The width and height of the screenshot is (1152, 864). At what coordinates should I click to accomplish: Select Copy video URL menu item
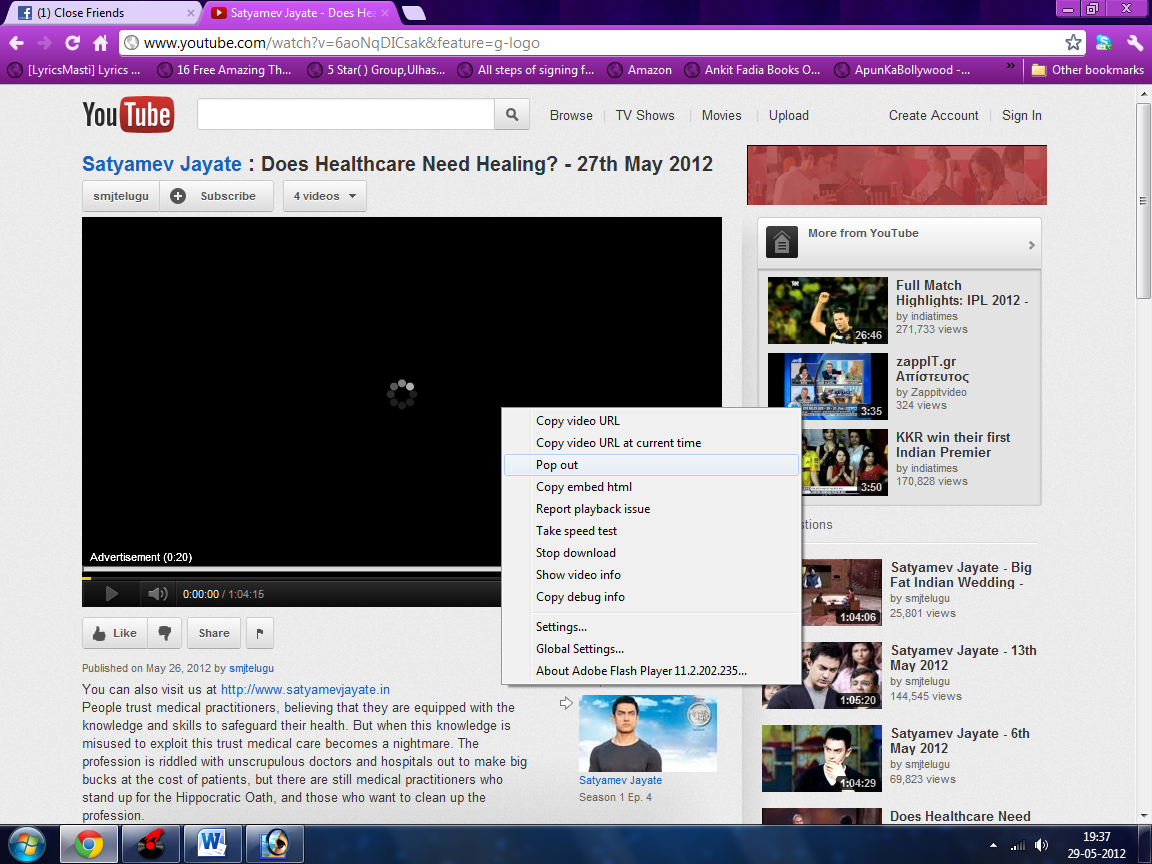pyautogui.click(x=652, y=421)
